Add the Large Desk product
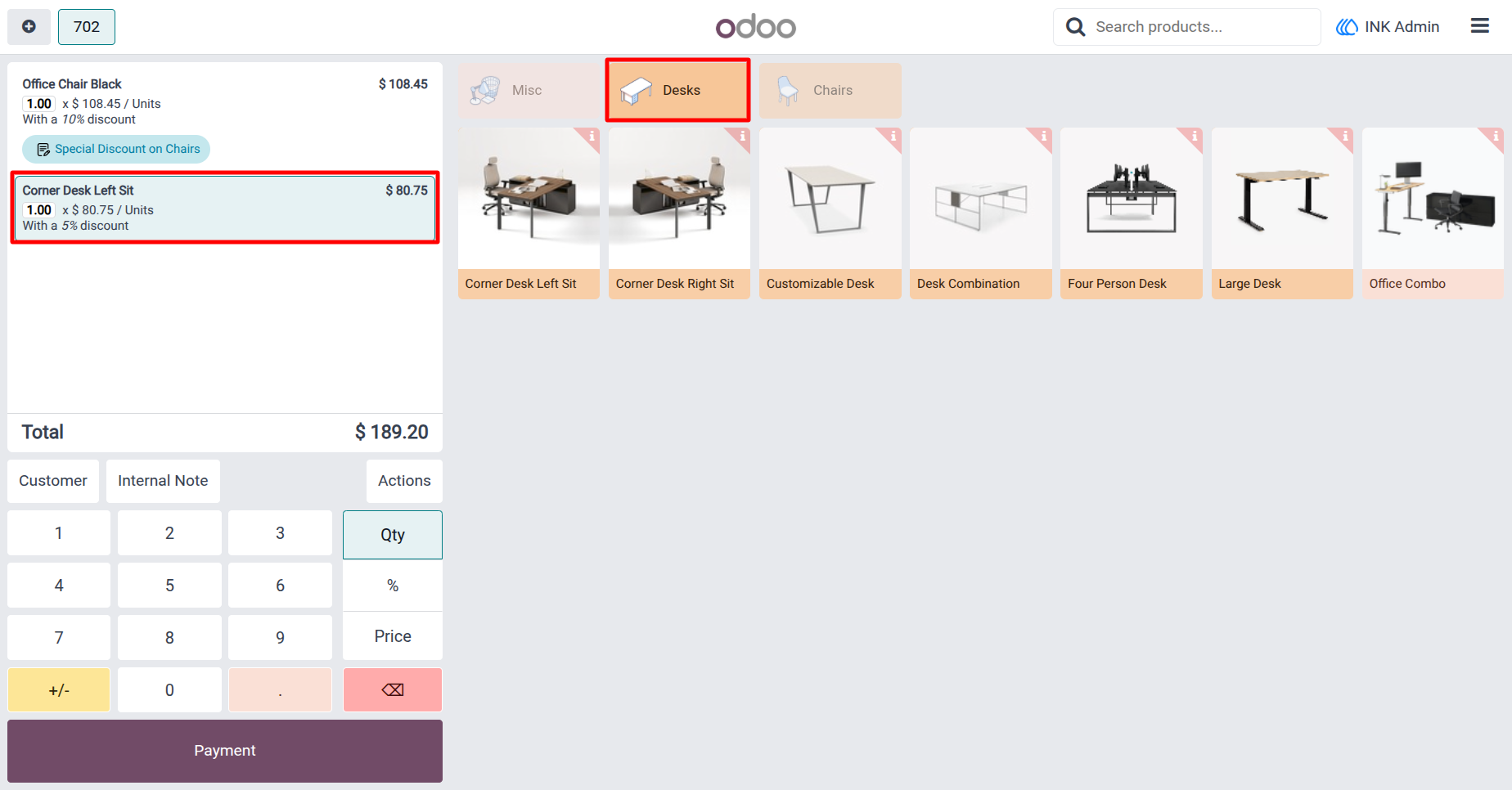Image resolution: width=1512 pixels, height=790 pixels. click(x=1282, y=213)
